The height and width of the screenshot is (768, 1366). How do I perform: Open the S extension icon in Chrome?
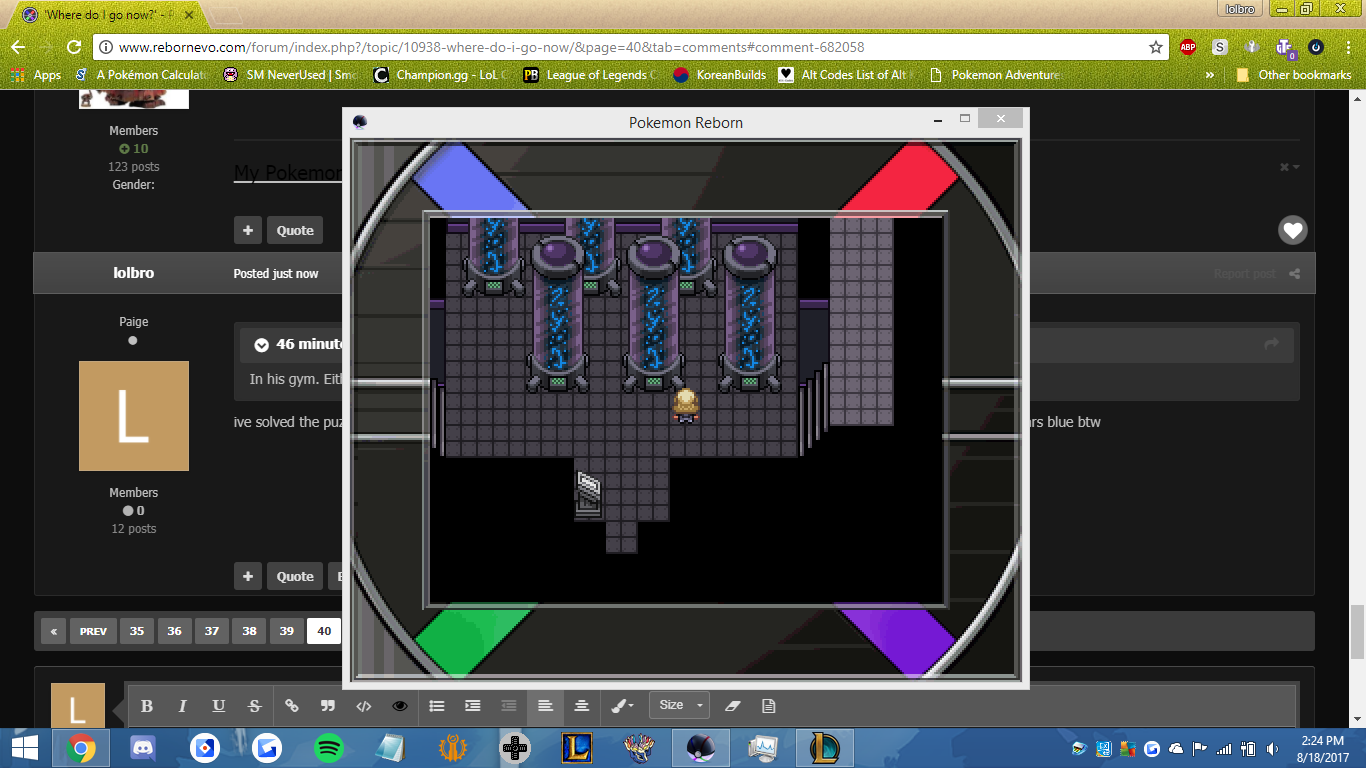[1219, 47]
